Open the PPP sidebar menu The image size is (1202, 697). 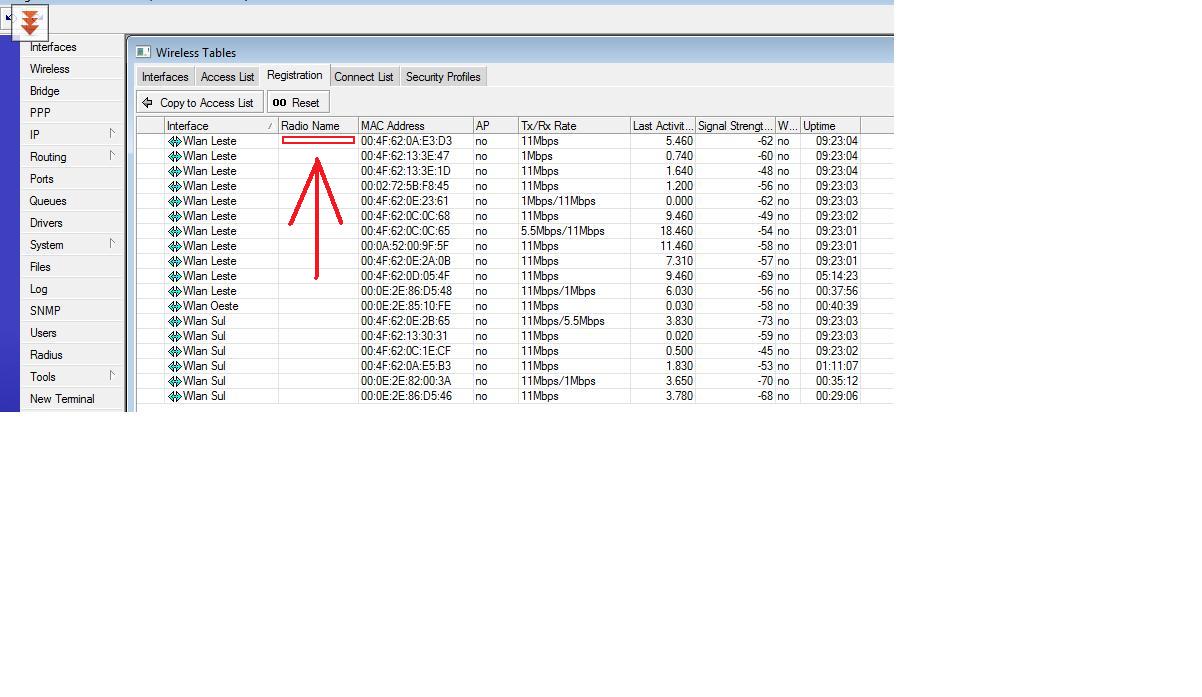pos(40,113)
